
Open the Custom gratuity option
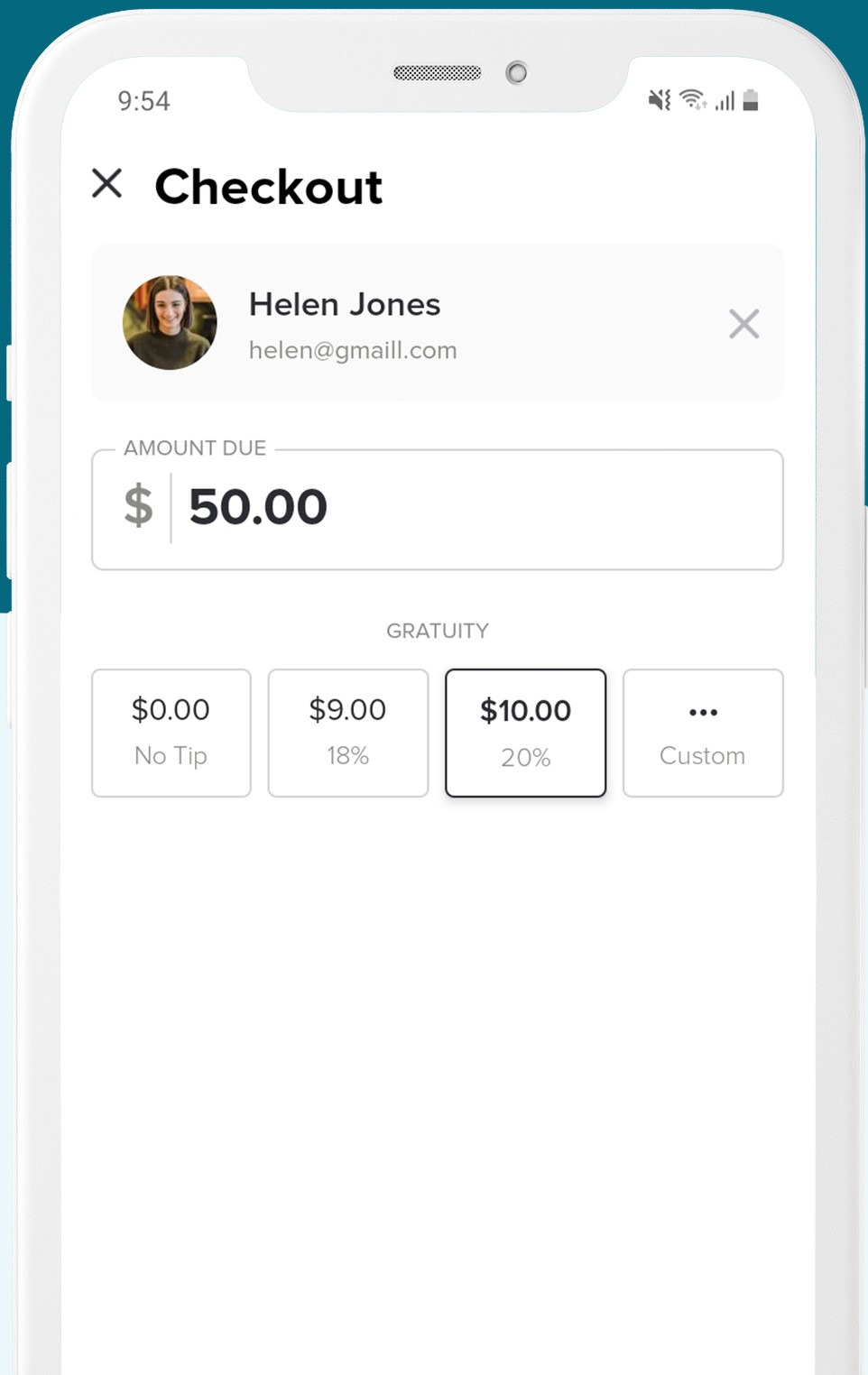[x=703, y=733]
